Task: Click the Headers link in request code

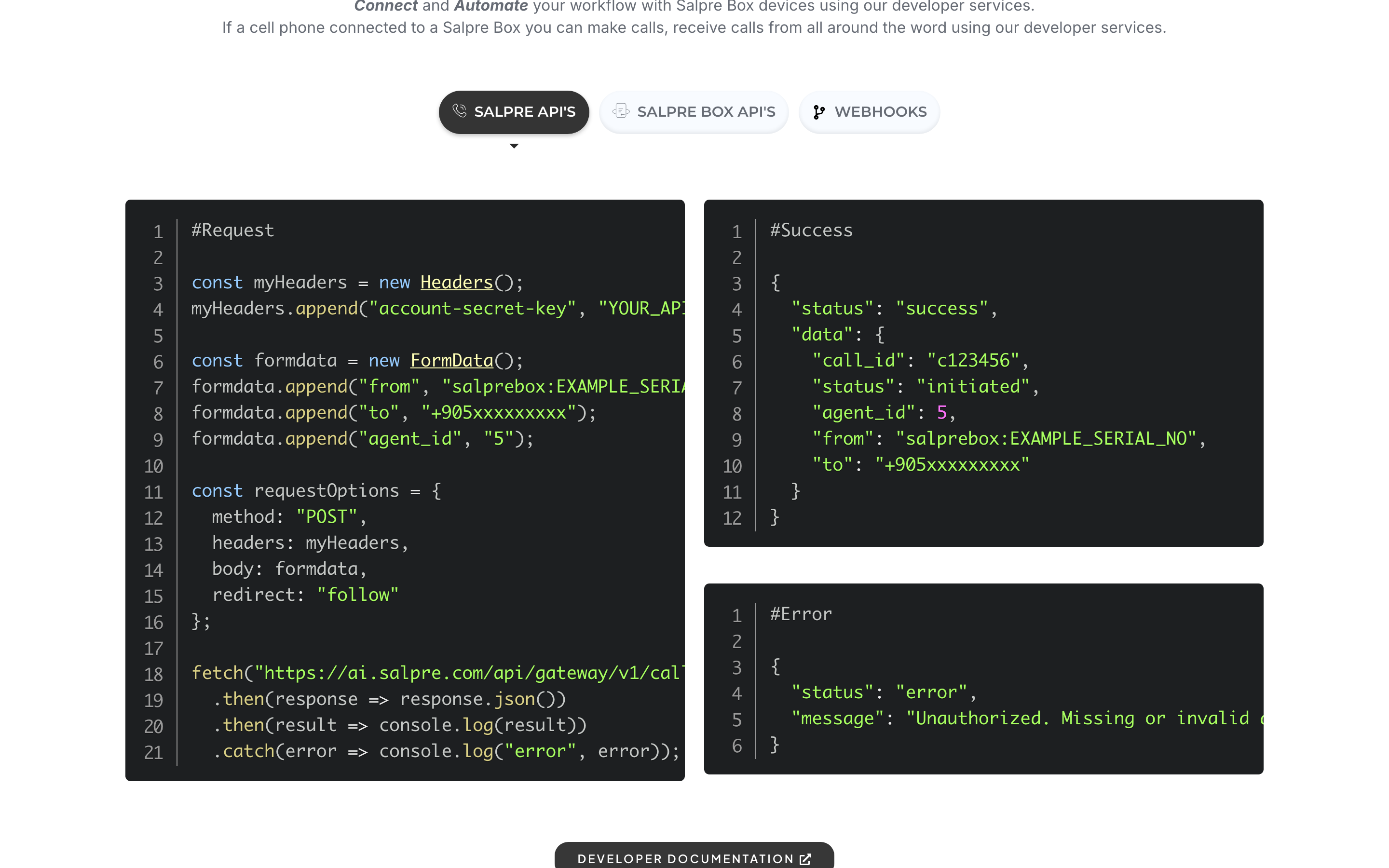Action: coord(457,283)
